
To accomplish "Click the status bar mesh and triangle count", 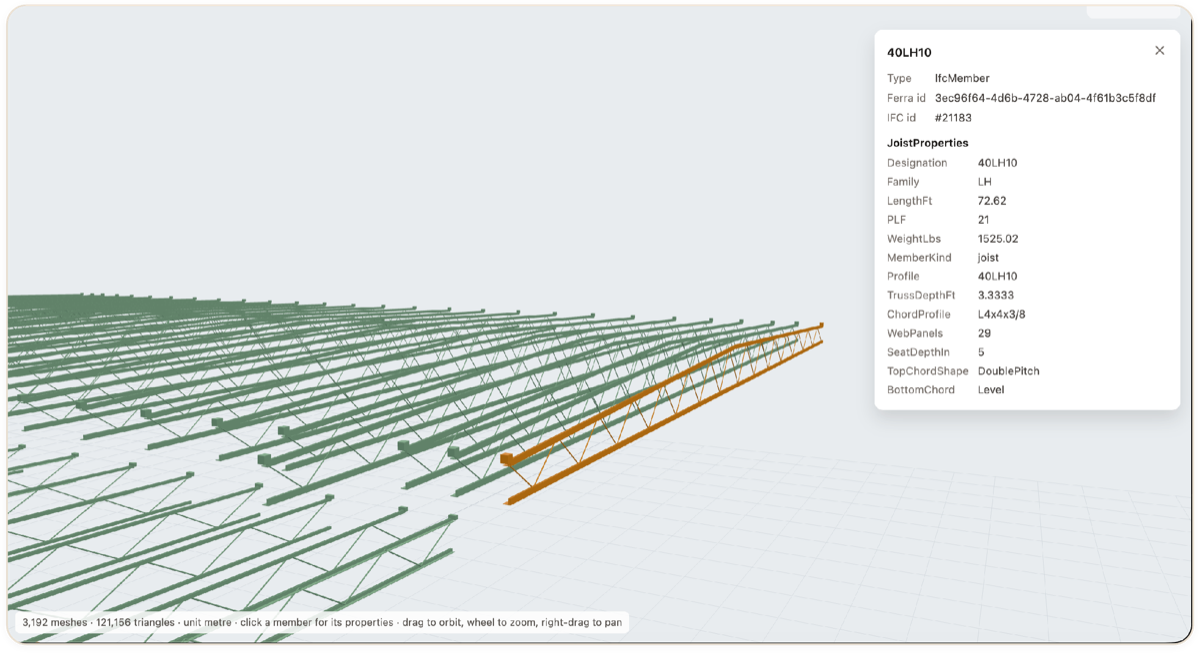I will [98, 623].
